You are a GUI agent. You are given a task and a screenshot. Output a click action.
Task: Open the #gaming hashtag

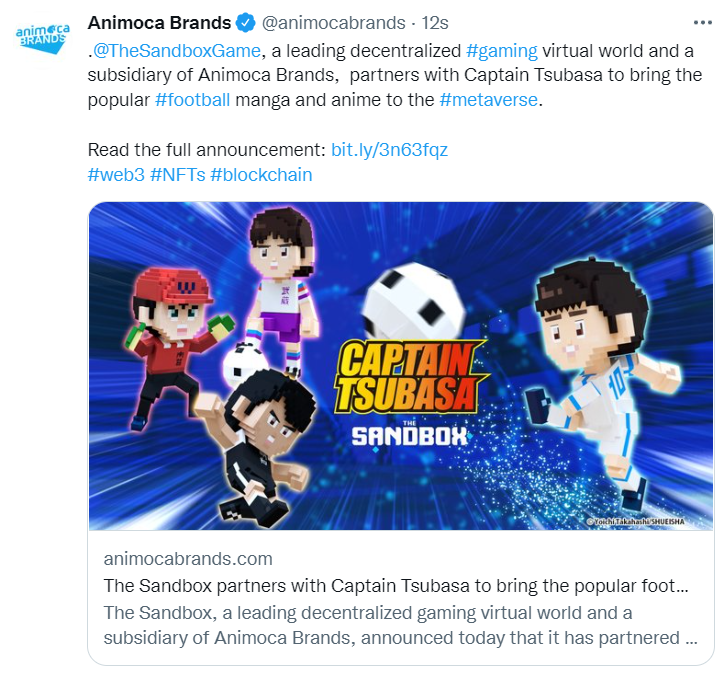(x=502, y=51)
